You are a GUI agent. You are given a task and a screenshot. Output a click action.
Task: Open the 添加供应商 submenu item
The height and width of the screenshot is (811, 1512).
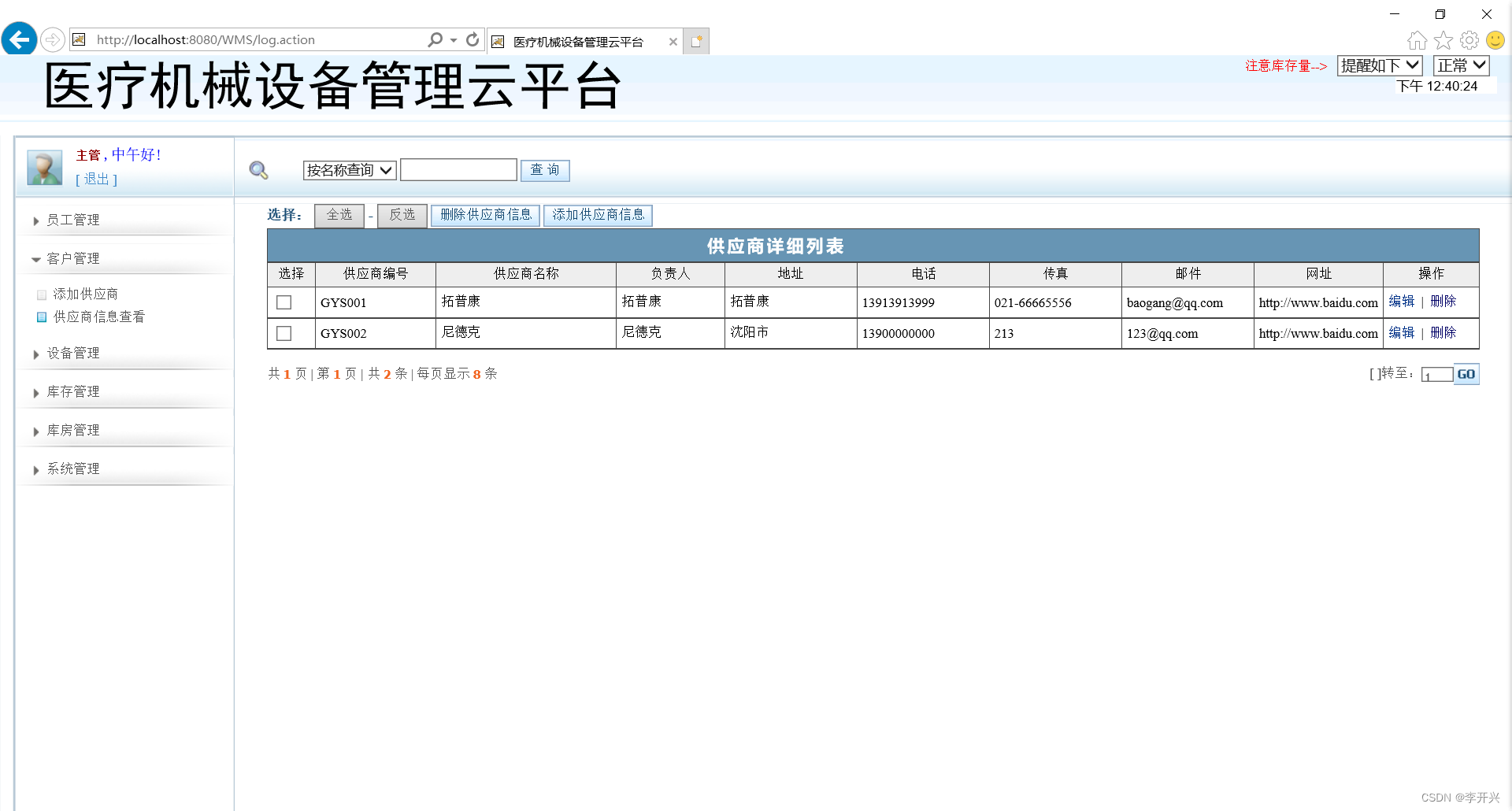coord(85,294)
